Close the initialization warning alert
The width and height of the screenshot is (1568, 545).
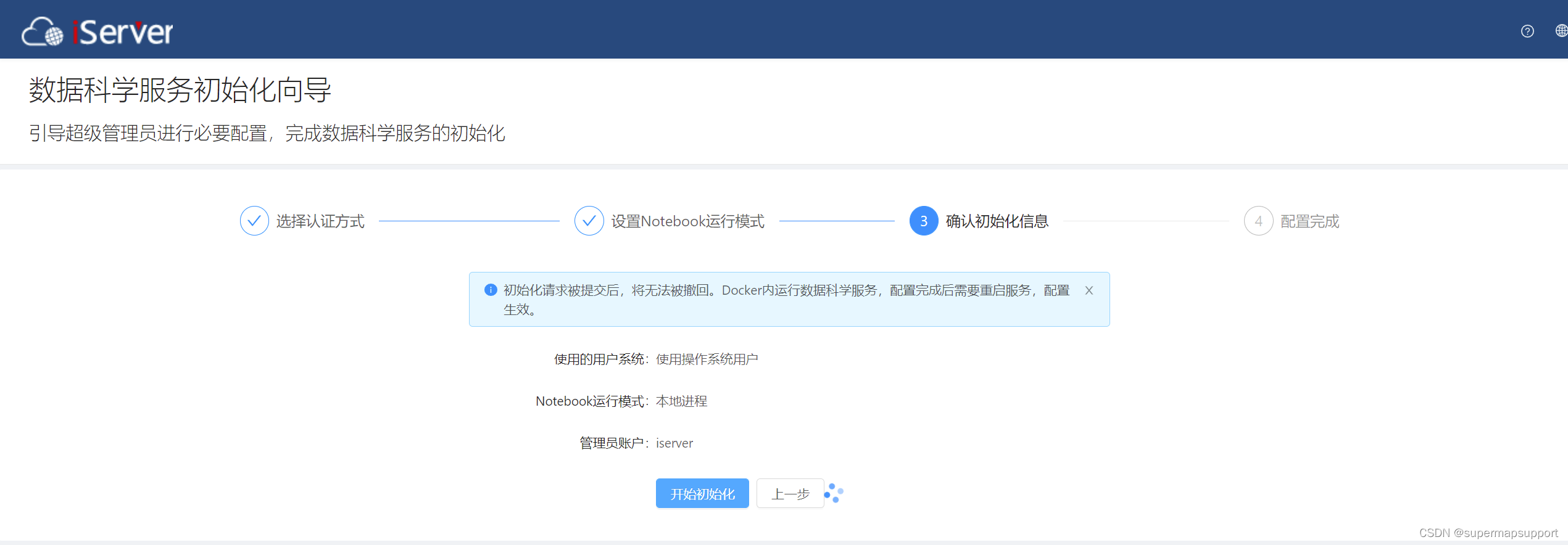click(x=1089, y=290)
